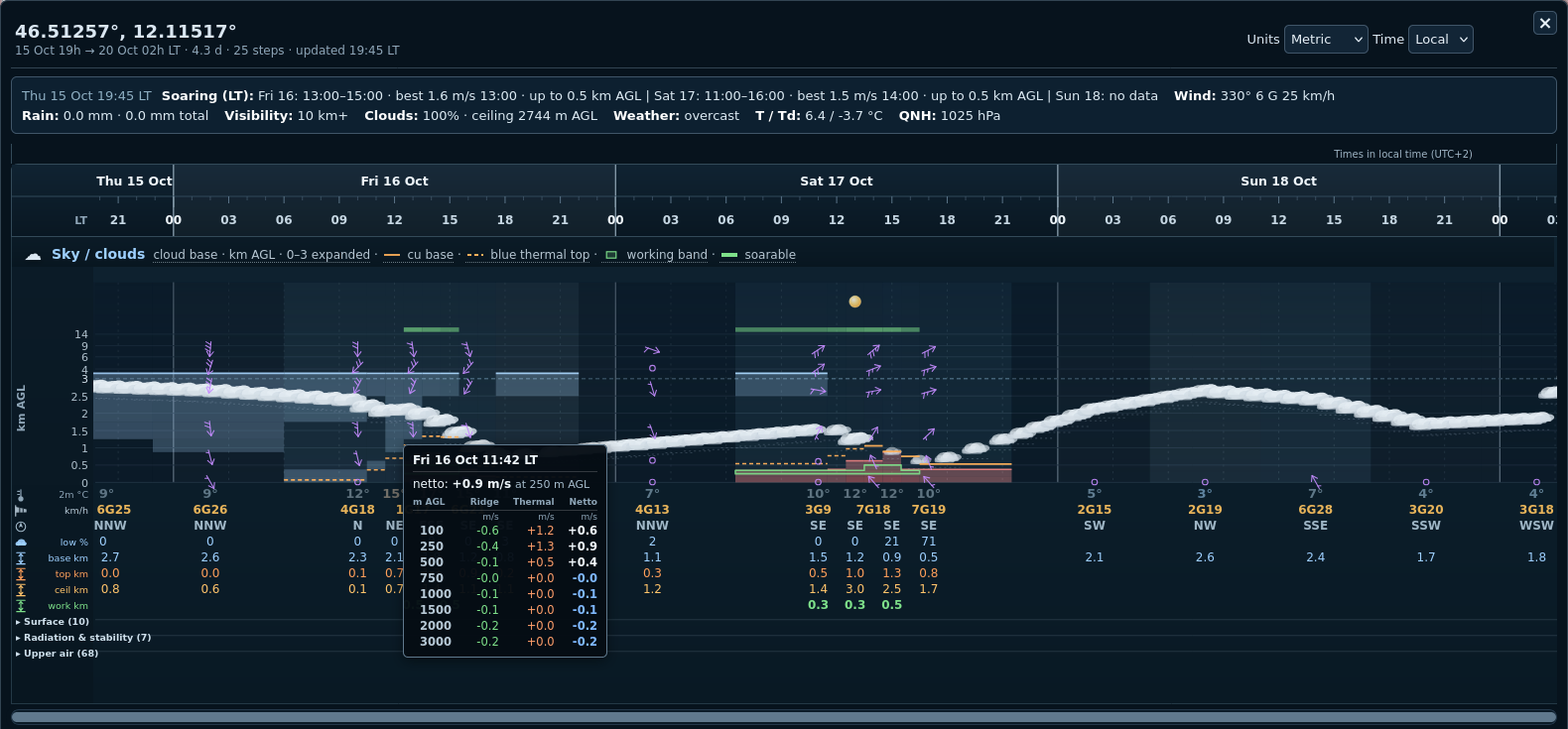Click the green soarable bar above Saturday chart
This screenshot has height=729, width=1568.
click(x=827, y=329)
